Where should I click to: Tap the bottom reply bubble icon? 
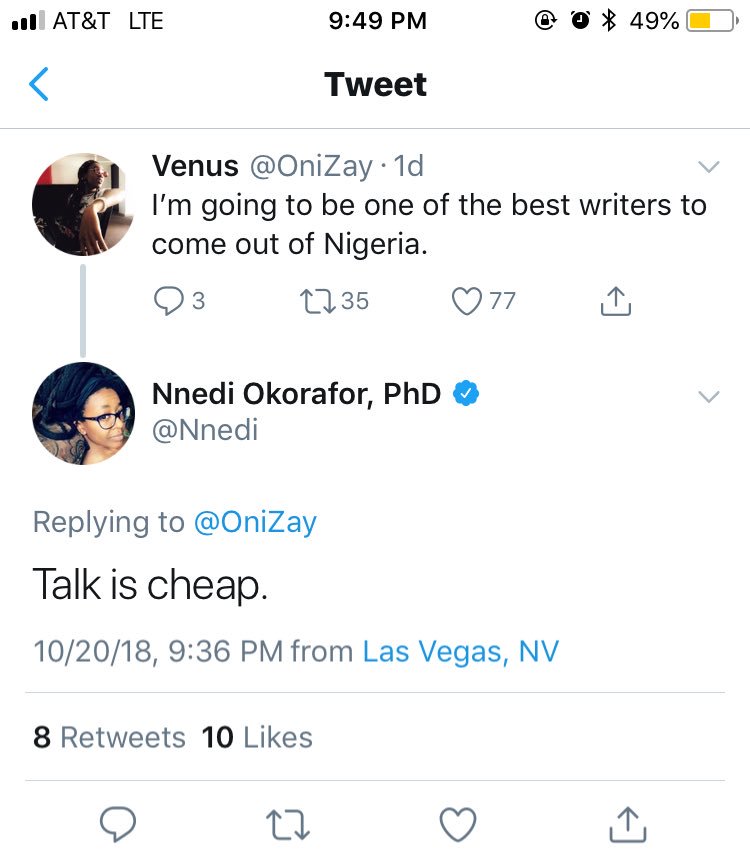coord(119,824)
